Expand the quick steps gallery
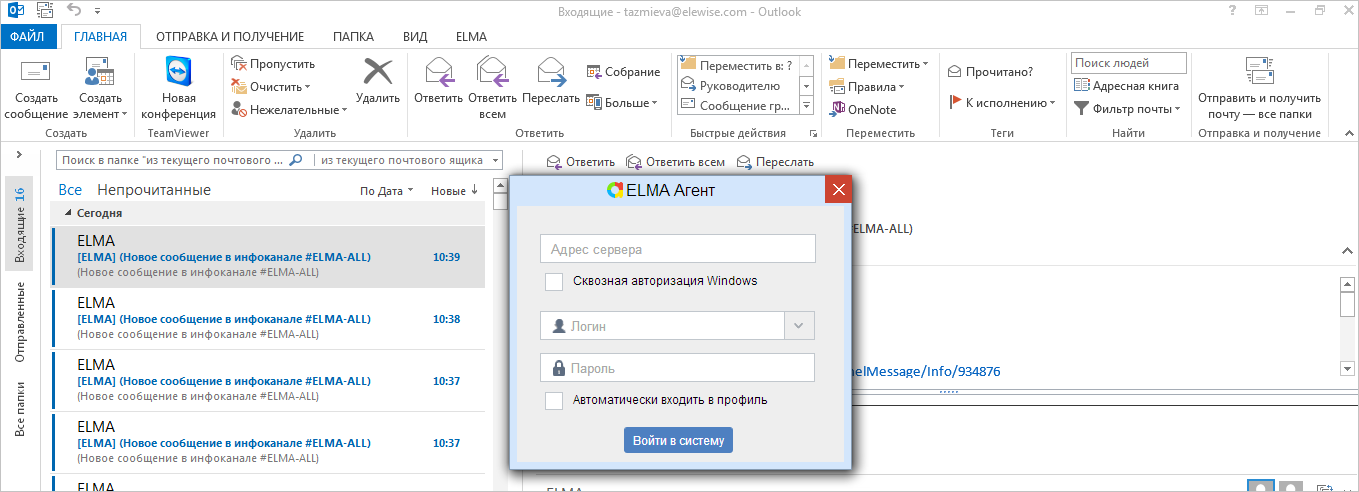This screenshot has width=1359, height=492. tap(806, 106)
